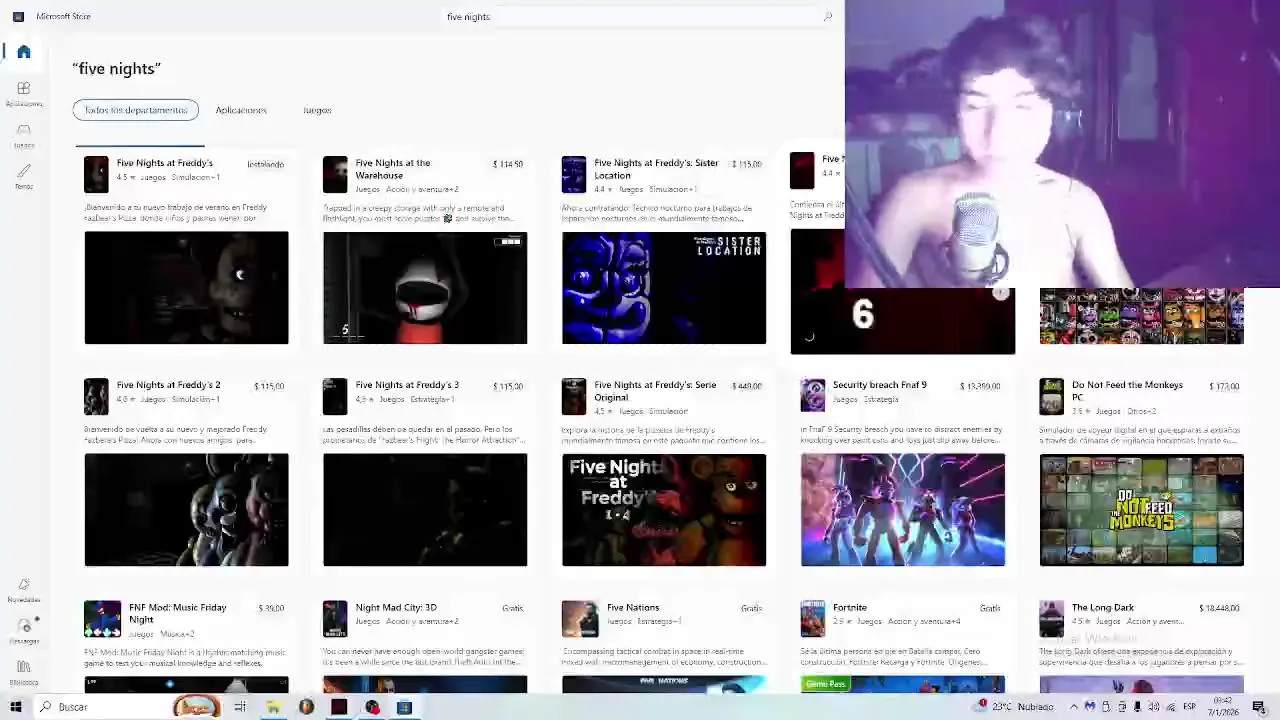Open Five Nights at Freddy's 2 icon
The width and height of the screenshot is (1280, 720).
pyautogui.click(x=96, y=396)
